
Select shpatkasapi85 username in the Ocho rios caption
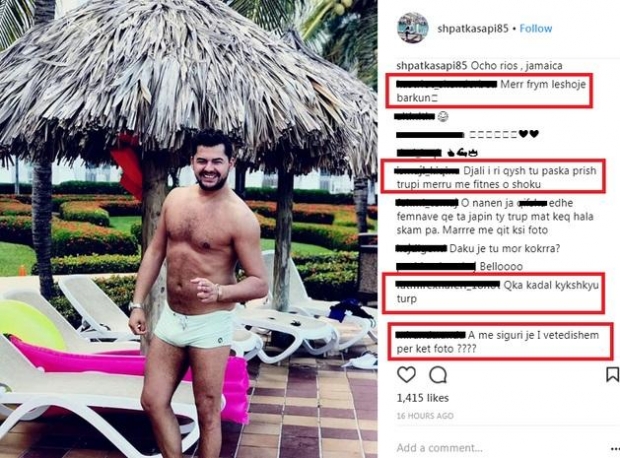(432, 66)
